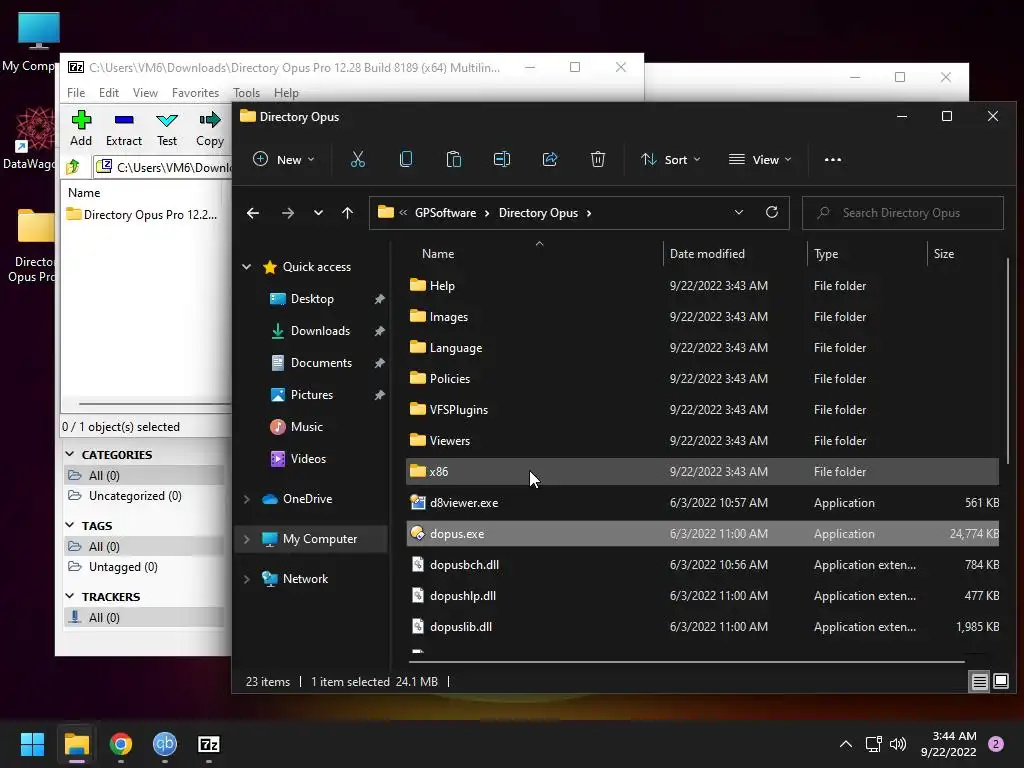1024x768 pixels.
Task: Open qBittorrent from the taskbar
Action: pyautogui.click(x=165, y=744)
